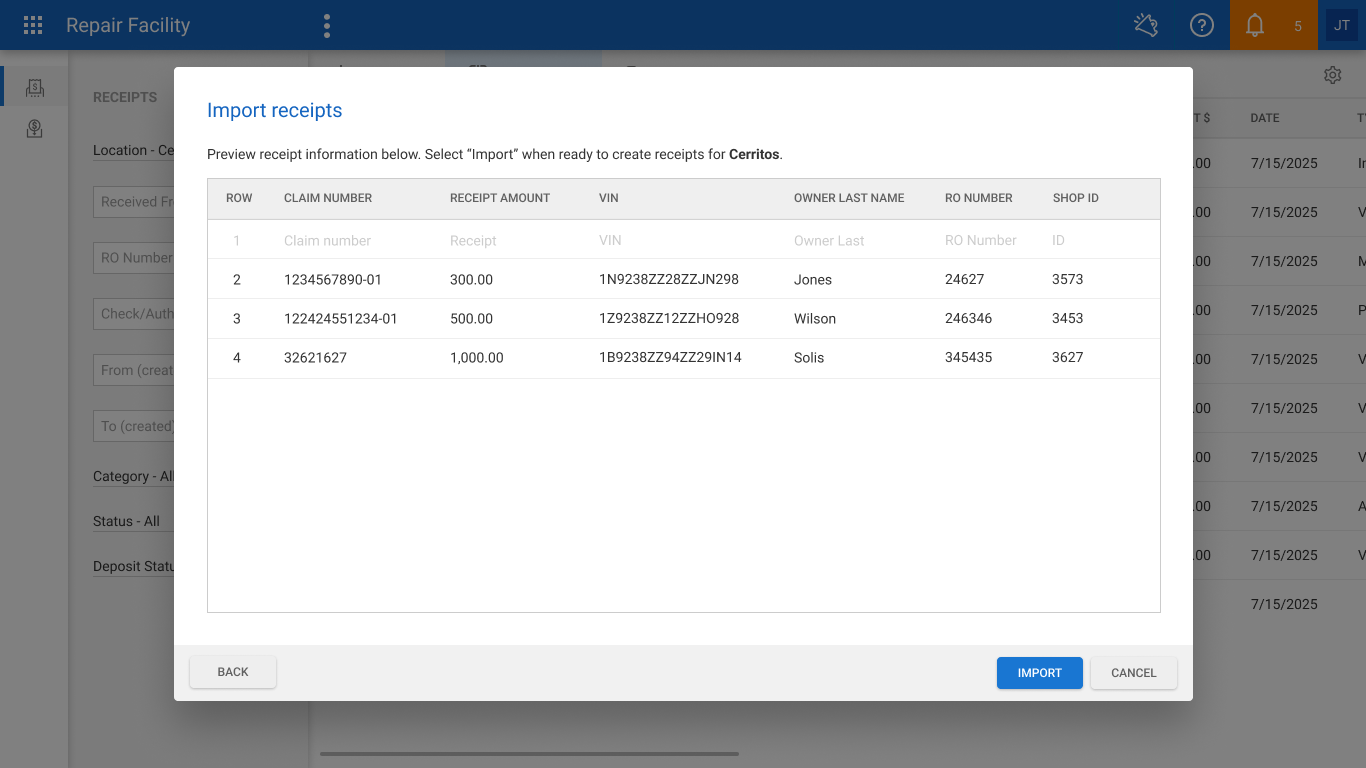
Task: Open the Deposit Status filter dropdown
Action: tap(133, 566)
